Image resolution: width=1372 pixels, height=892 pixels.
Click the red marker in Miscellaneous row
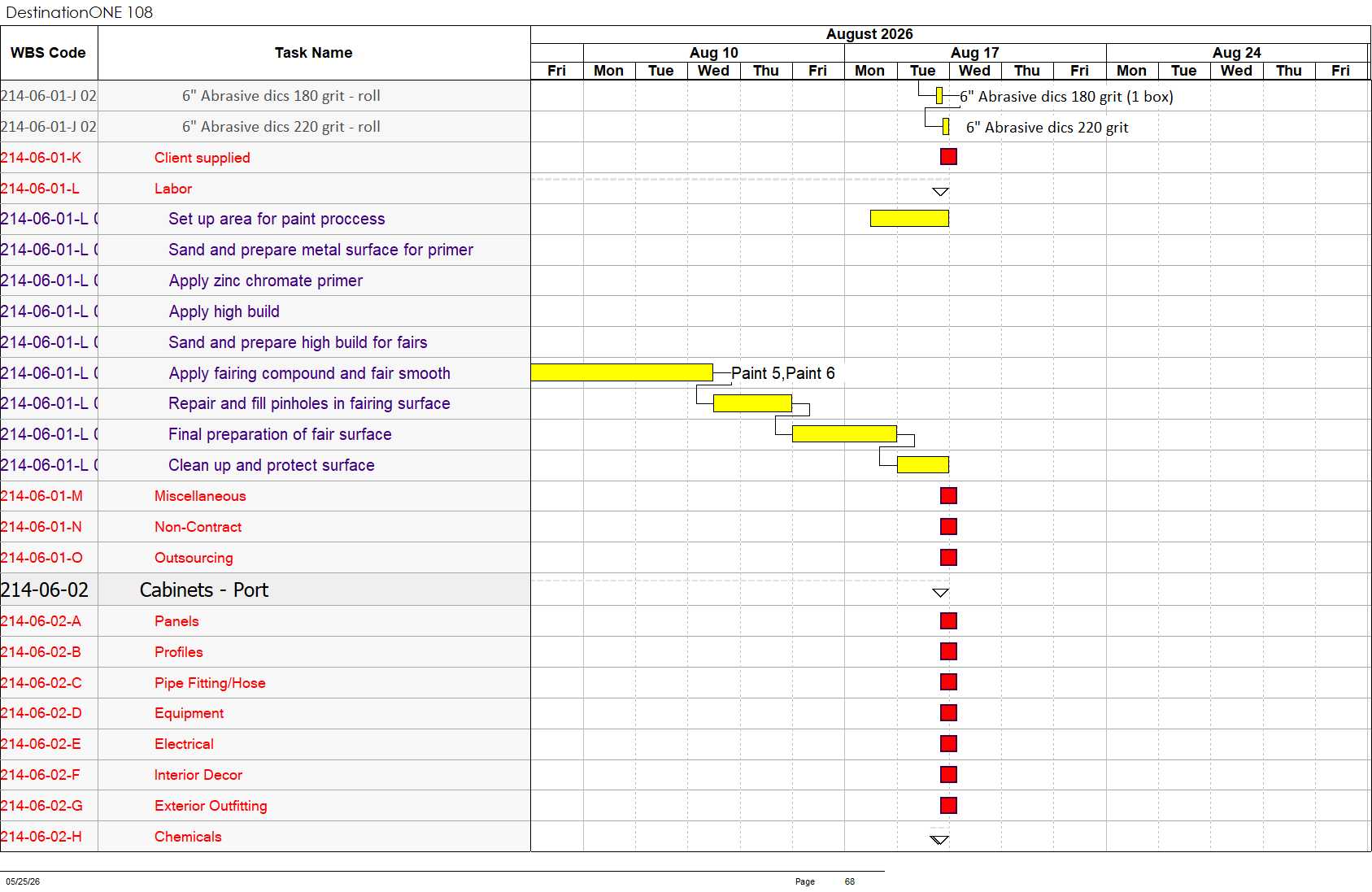pyautogui.click(x=948, y=496)
